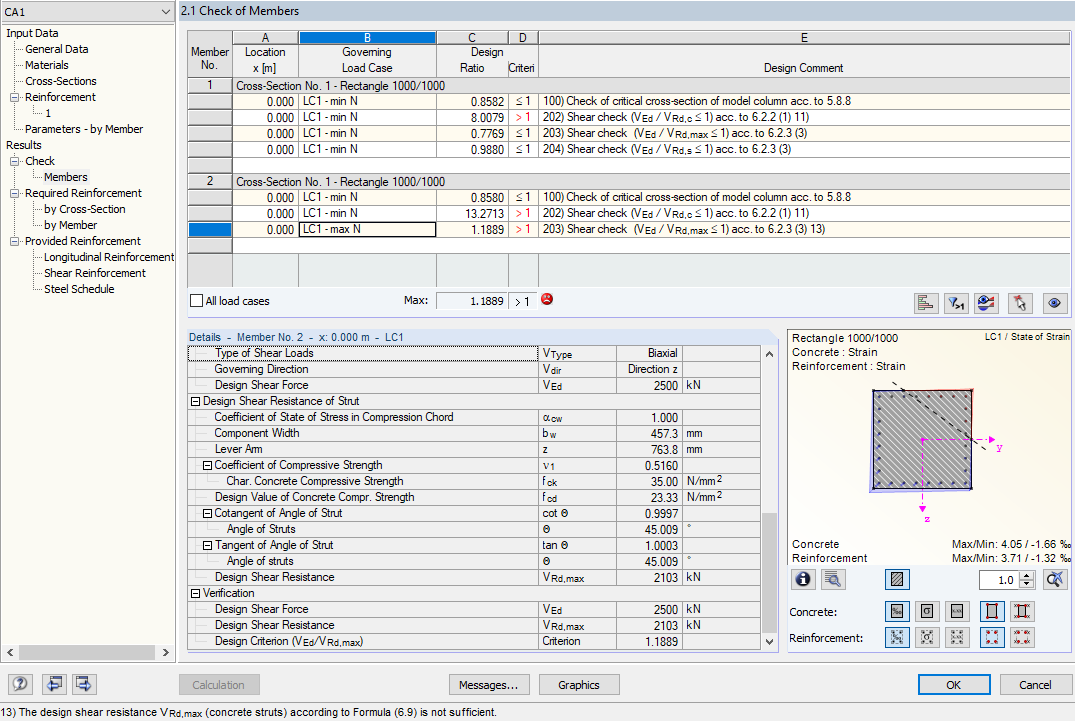Select LC1 - max N cell
Viewport: 1075px width, 722px height.
coord(367,229)
